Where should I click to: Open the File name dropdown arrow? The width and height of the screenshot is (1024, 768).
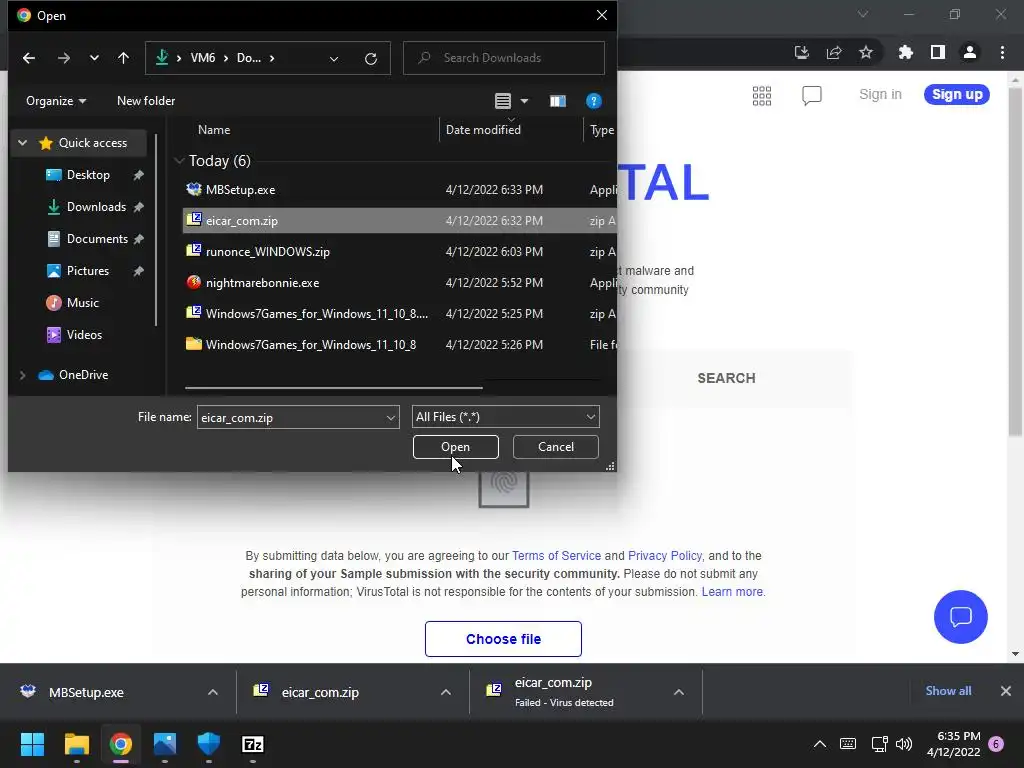[x=391, y=417]
